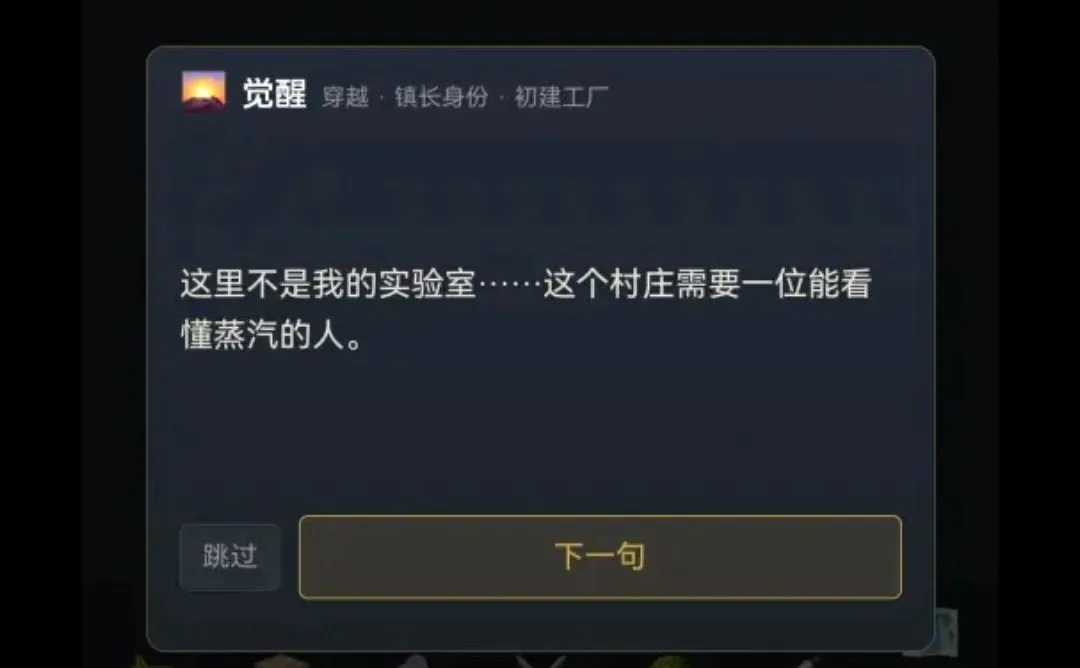Click the dimmed yellow icon beneath the dialog

pyautogui.click(x=146, y=662)
